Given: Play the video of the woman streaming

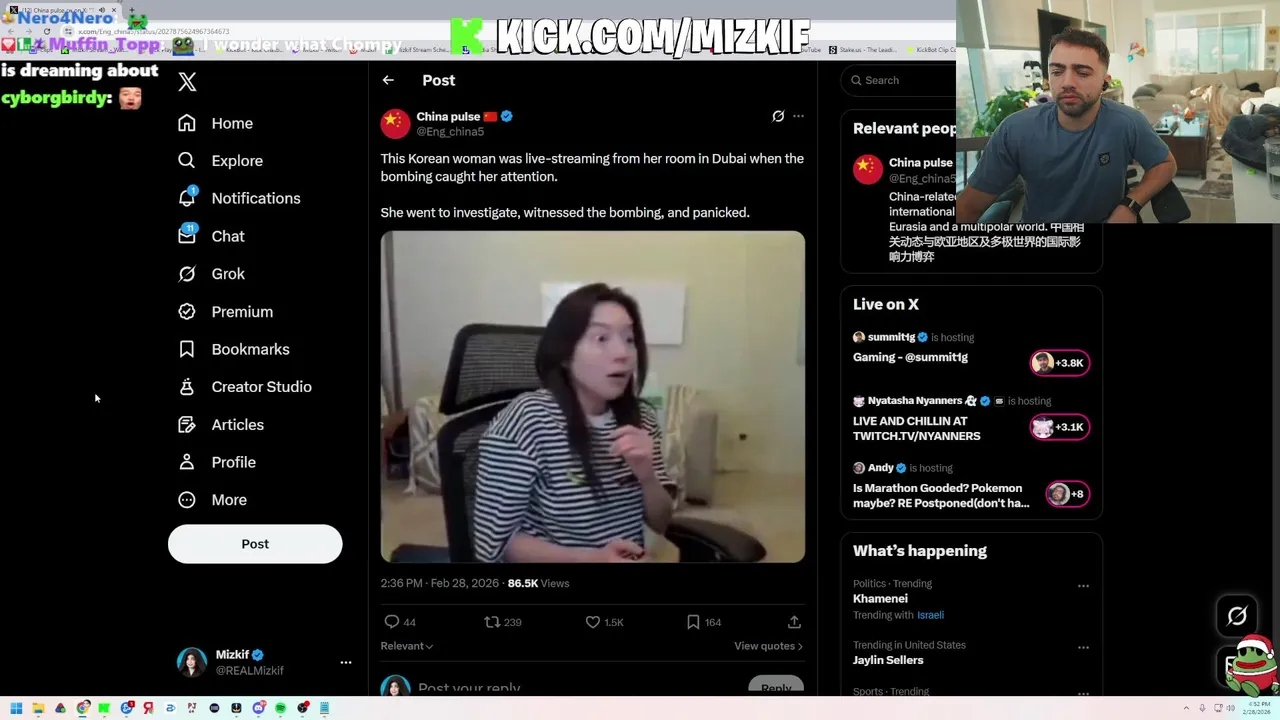Looking at the screenshot, I should pyautogui.click(x=592, y=397).
